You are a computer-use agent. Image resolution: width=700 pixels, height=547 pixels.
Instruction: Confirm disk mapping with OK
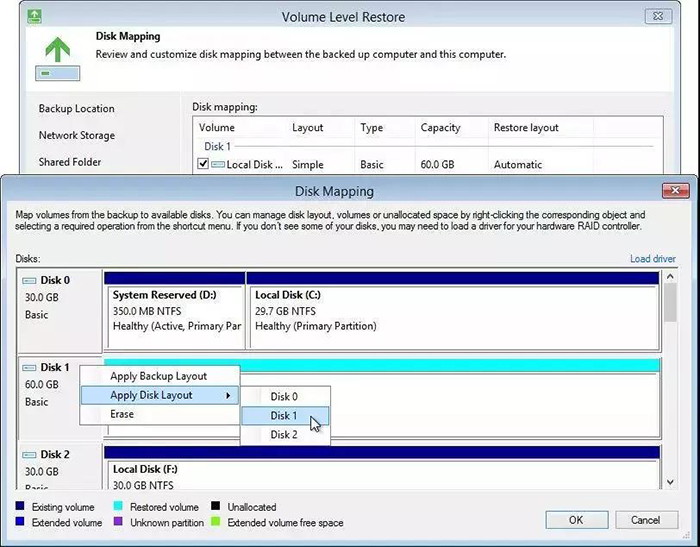point(576,520)
